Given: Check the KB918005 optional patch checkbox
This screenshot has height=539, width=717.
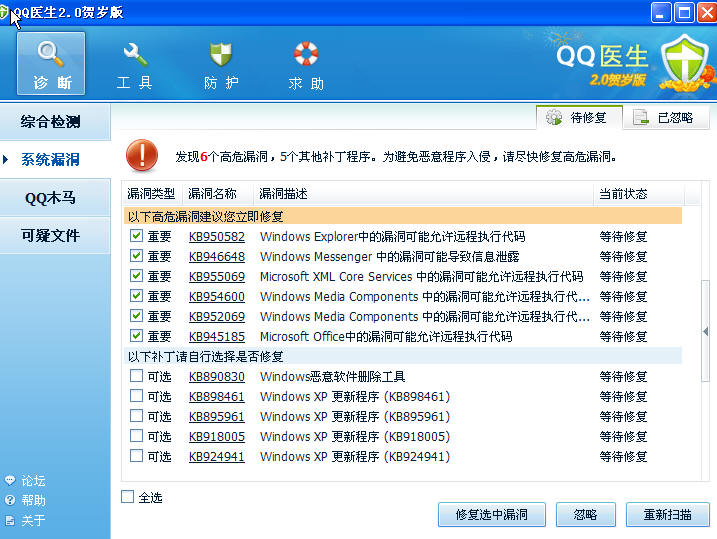Looking at the screenshot, I should 136,436.
